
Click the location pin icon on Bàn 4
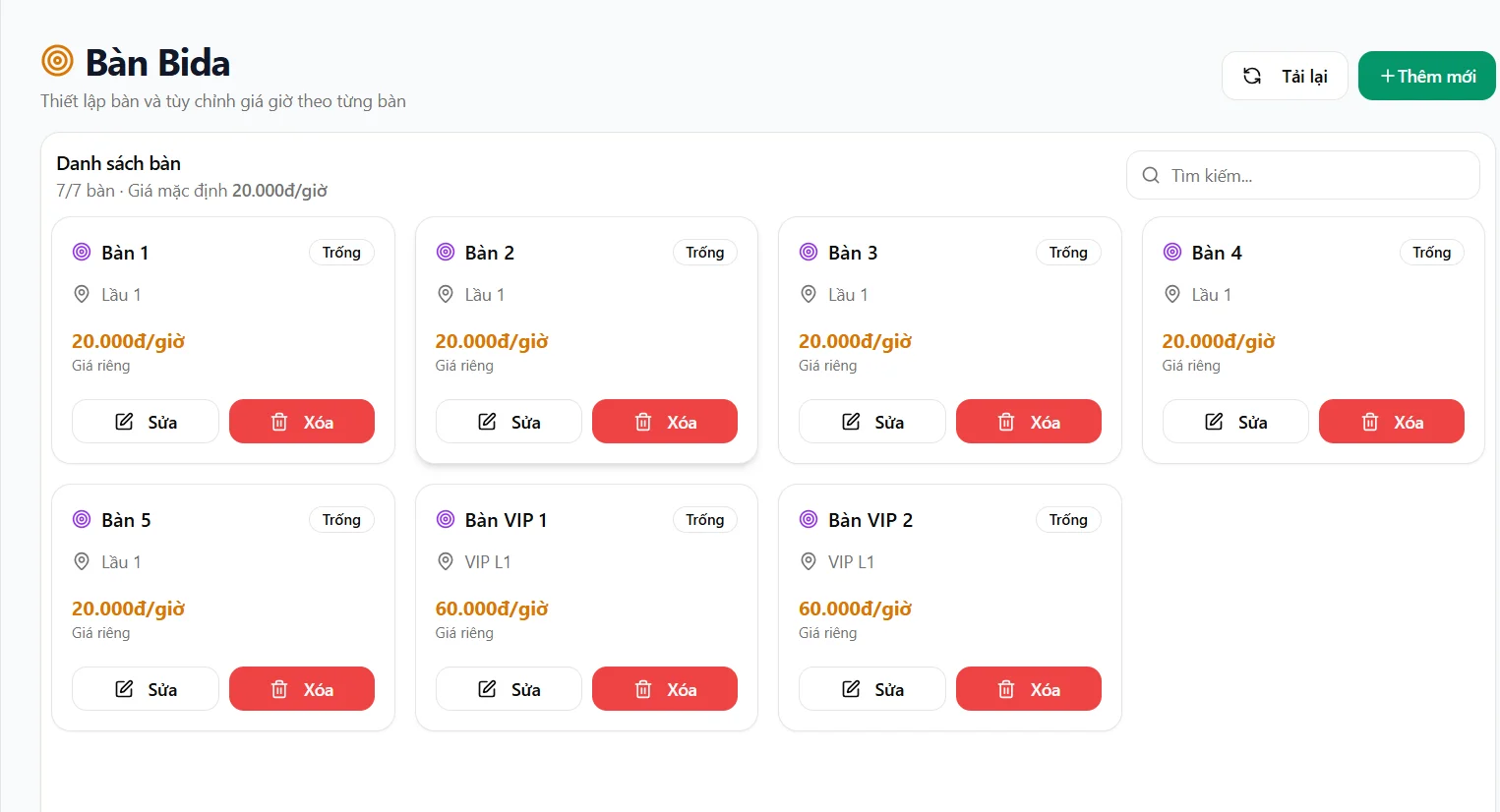point(1172,294)
